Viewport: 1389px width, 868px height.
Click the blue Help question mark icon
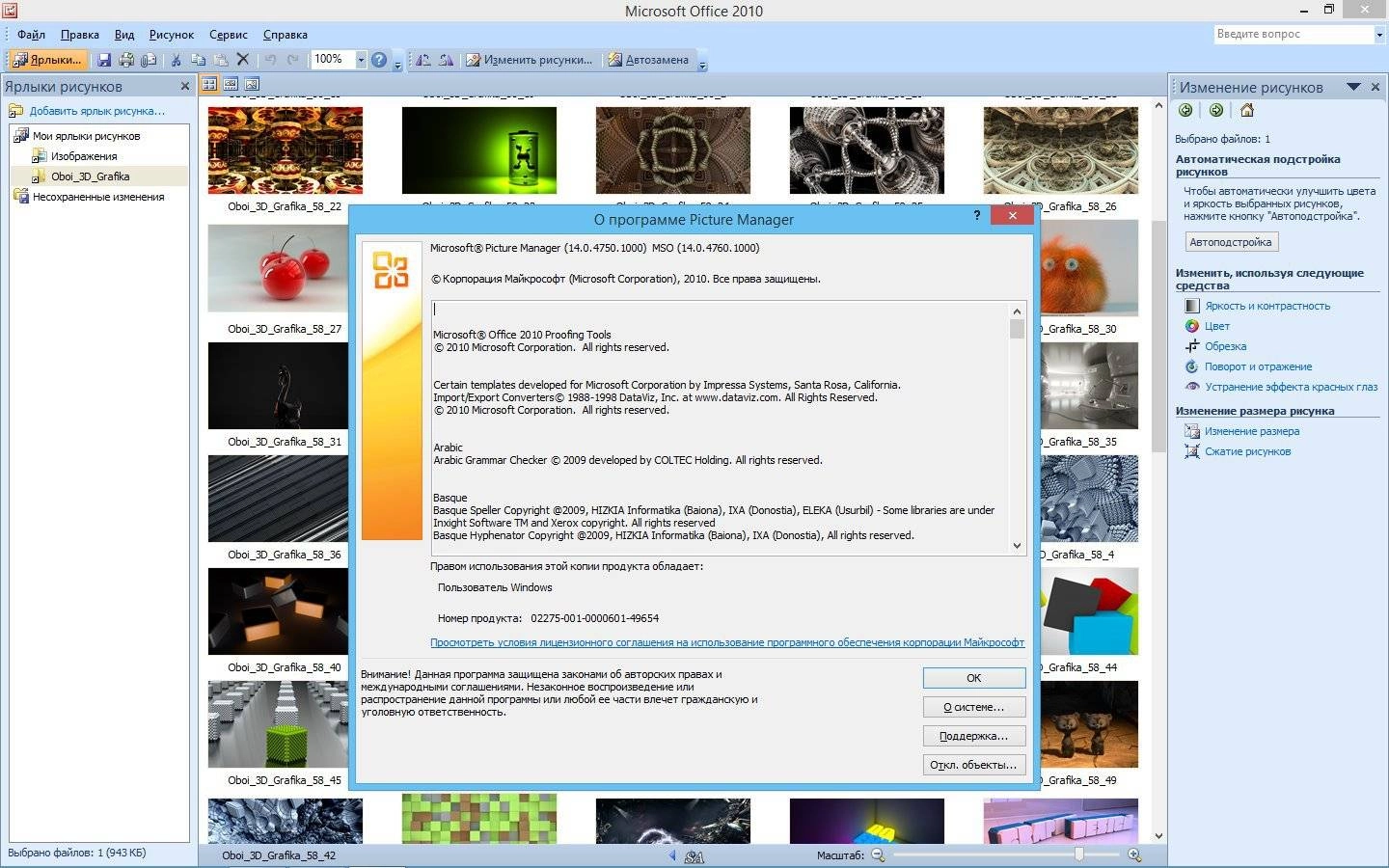(x=379, y=60)
